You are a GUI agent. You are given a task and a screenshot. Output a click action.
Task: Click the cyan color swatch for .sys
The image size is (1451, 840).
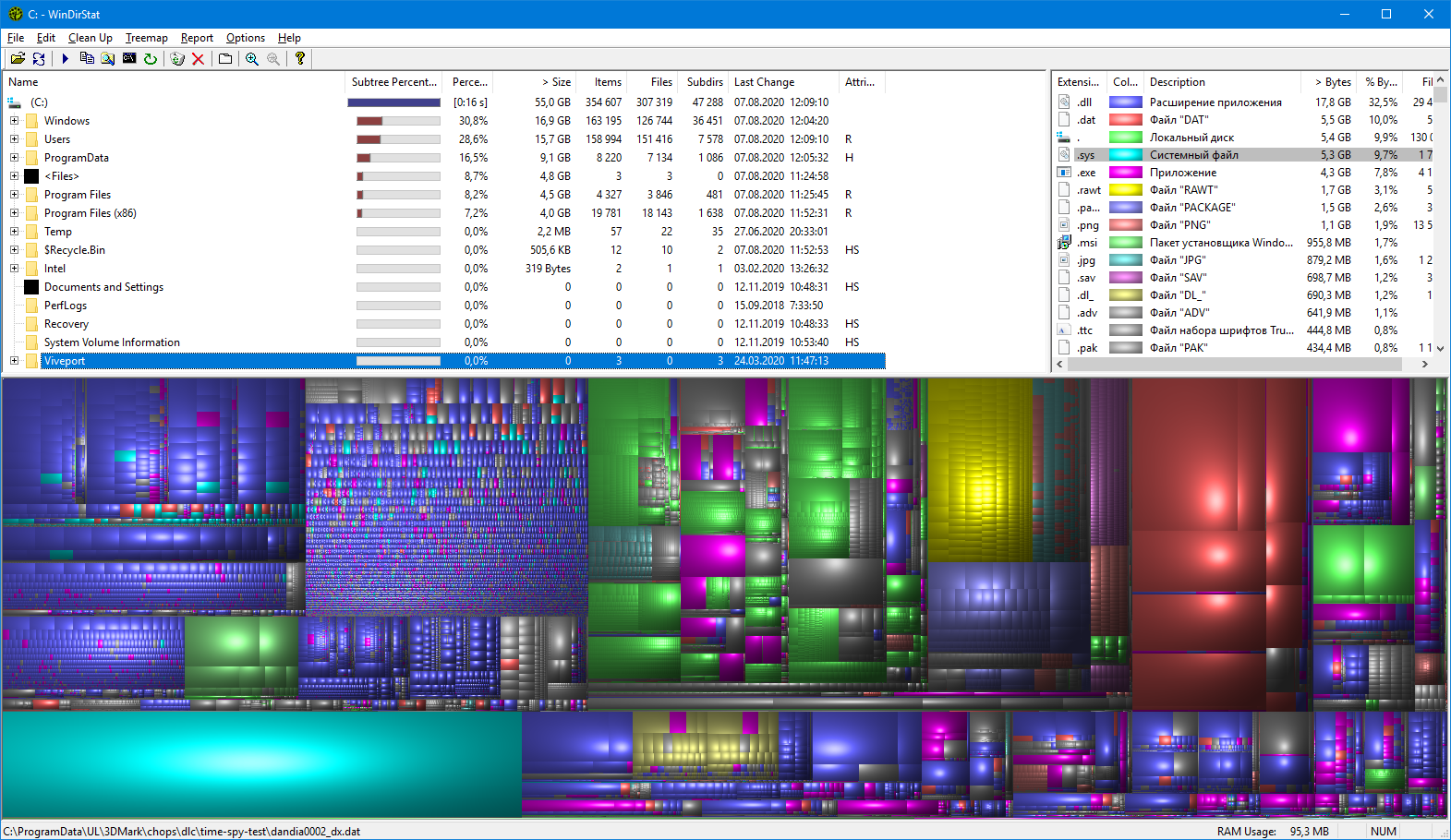coord(1126,155)
